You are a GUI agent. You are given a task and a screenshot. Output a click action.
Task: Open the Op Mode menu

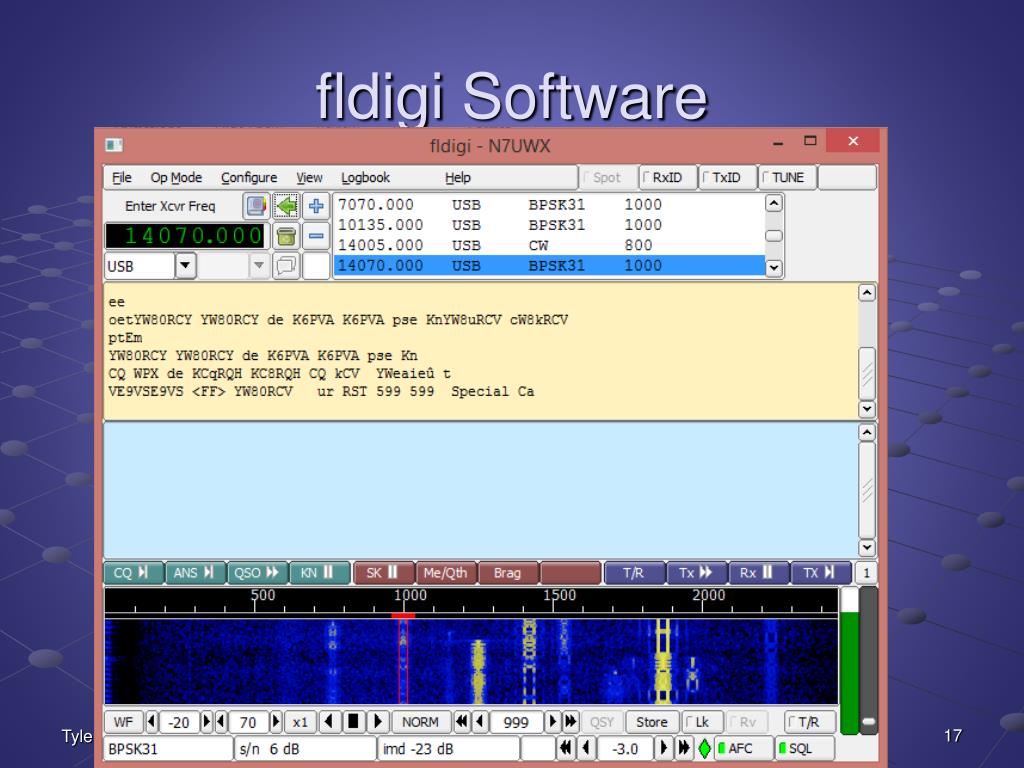pos(176,178)
